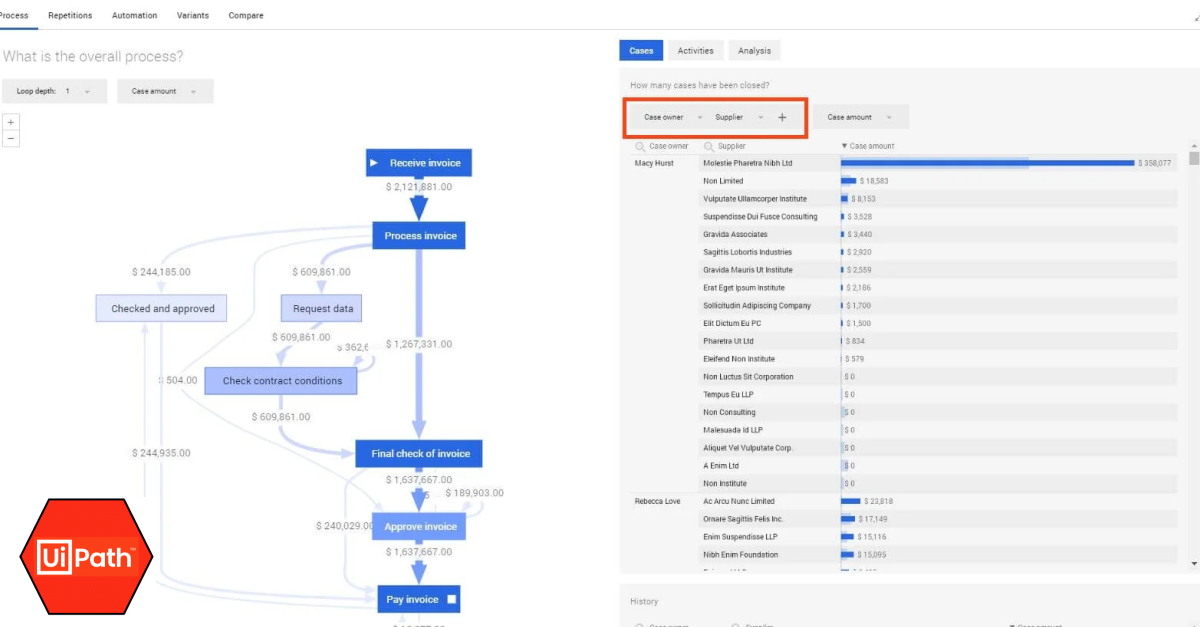The width and height of the screenshot is (1200, 627).
Task: Click the cases table vertical scrollbar
Action: click(x=1193, y=159)
